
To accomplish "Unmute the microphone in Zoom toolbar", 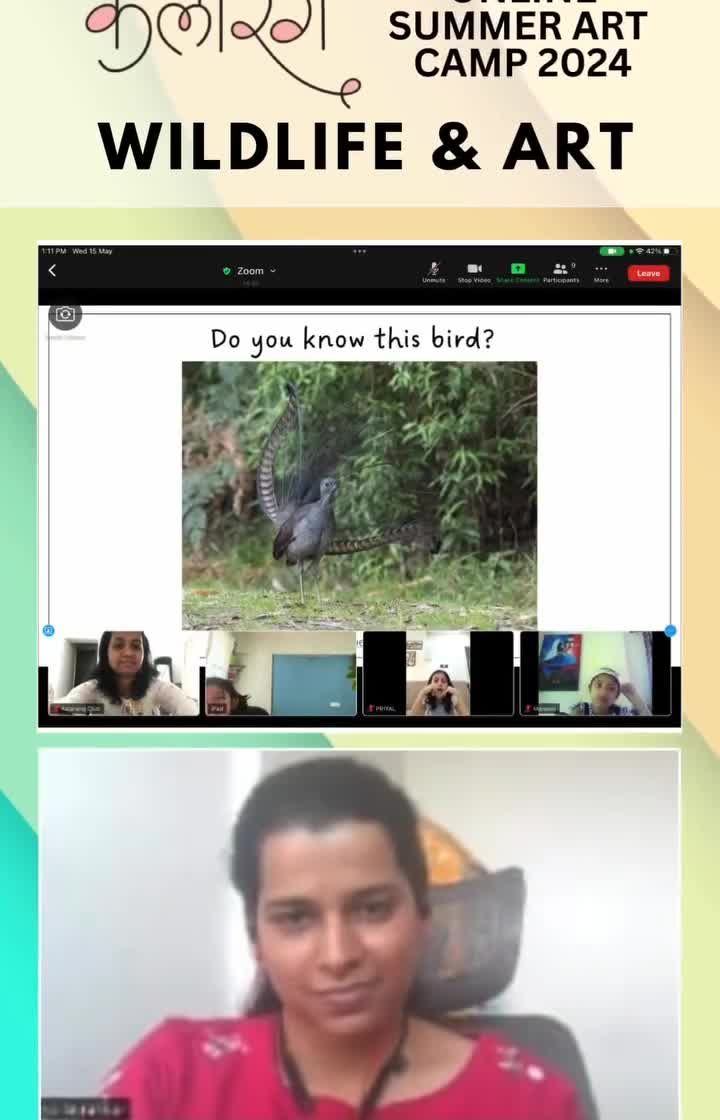I will click(x=433, y=270).
